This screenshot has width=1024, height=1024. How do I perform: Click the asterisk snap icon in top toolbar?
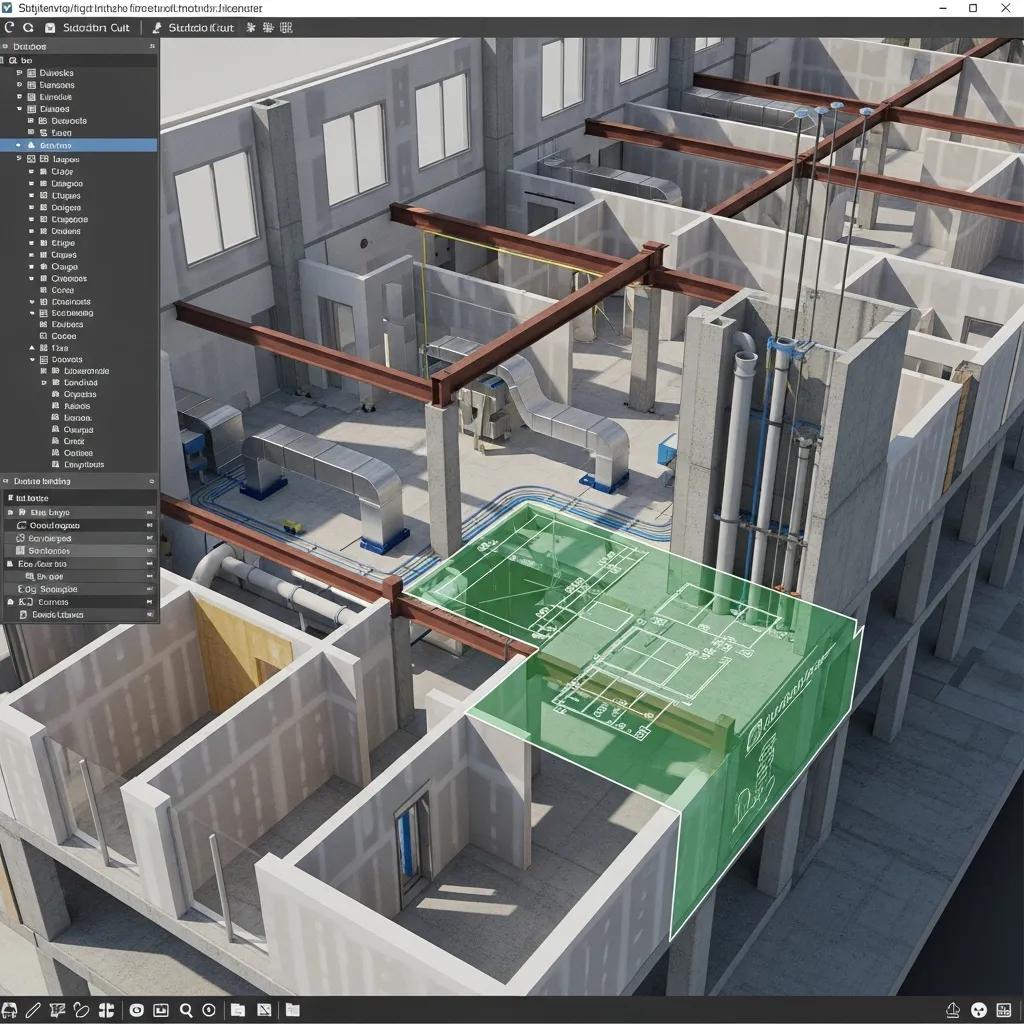(x=250, y=27)
